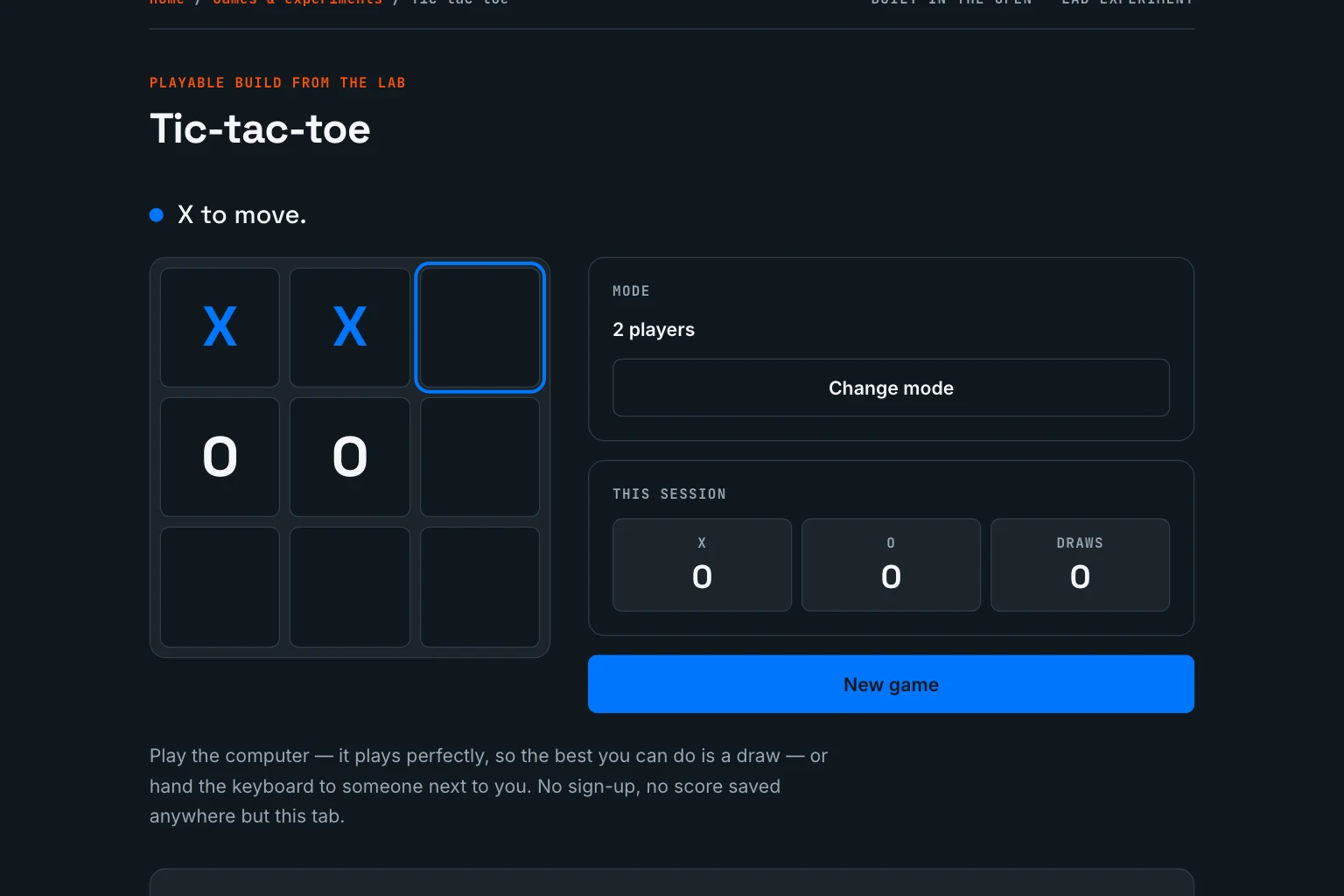Screen dimensions: 1344x896
Task: Click the O in the center board cell
Action: coord(350,457)
